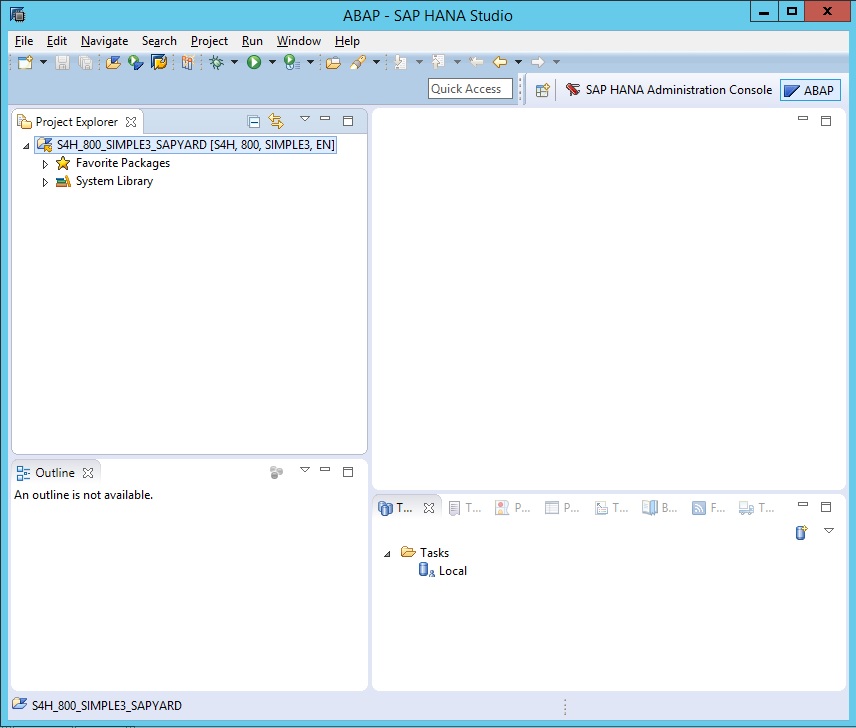Click the Forward navigation arrow
Screen dimensions: 856x728
coord(538,62)
